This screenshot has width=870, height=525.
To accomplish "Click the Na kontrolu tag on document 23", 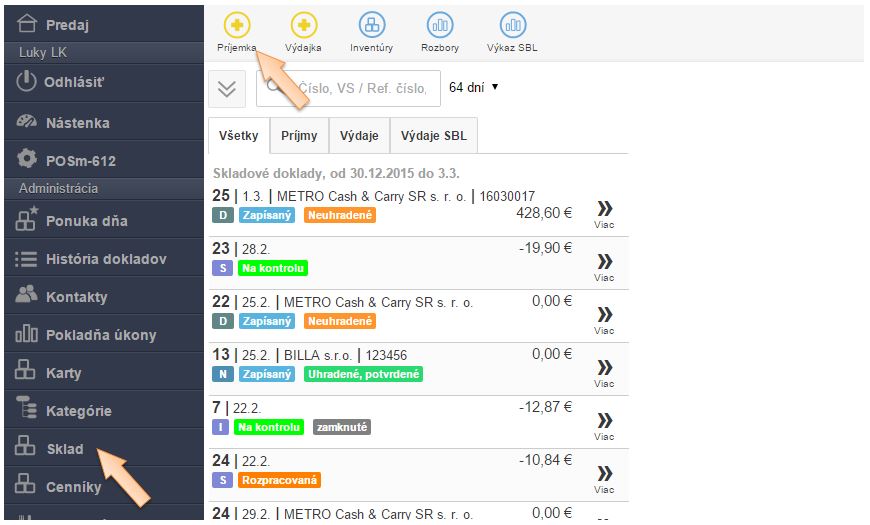I will click(x=270, y=268).
